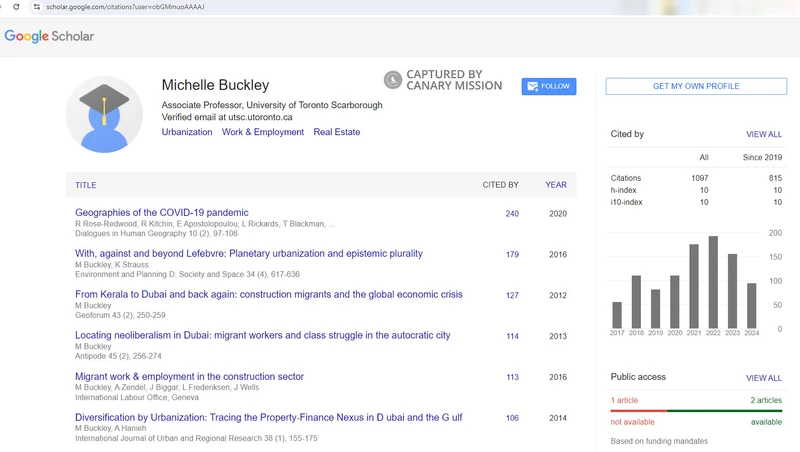Click the All citations value 1097
Image resolution: width=800 pixels, height=452 pixels.
pos(699,178)
